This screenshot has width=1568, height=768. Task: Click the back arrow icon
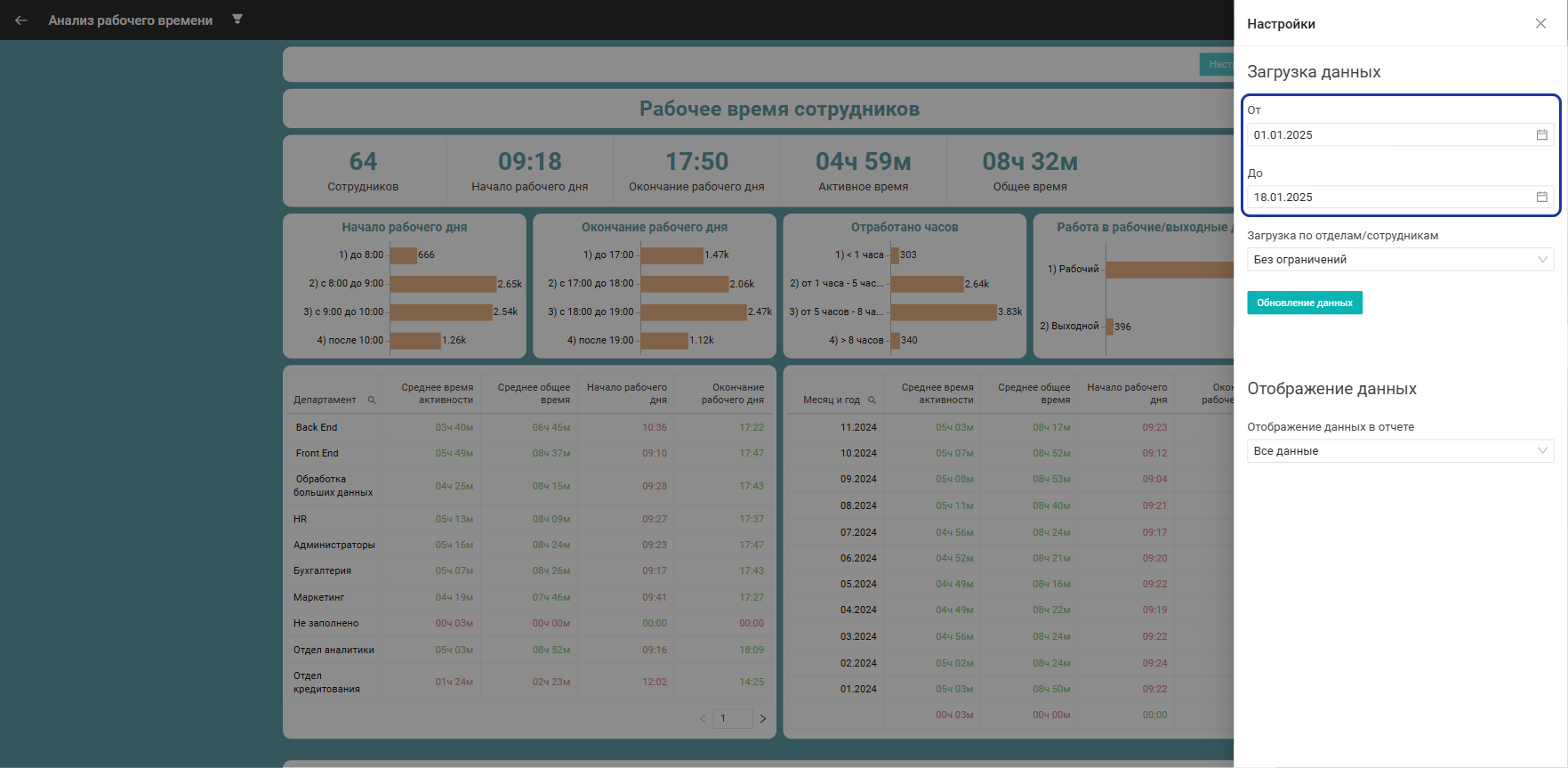click(x=21, y=20)
